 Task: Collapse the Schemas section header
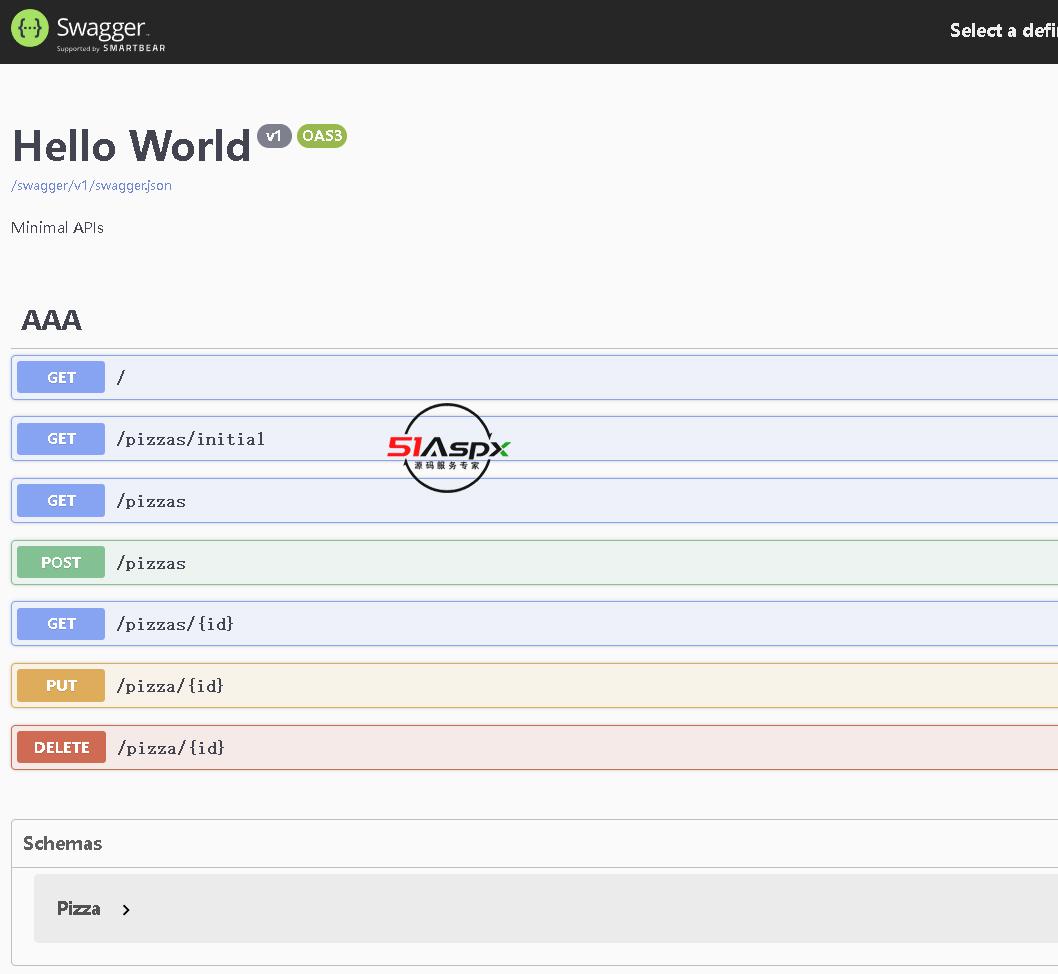point(62,844)
